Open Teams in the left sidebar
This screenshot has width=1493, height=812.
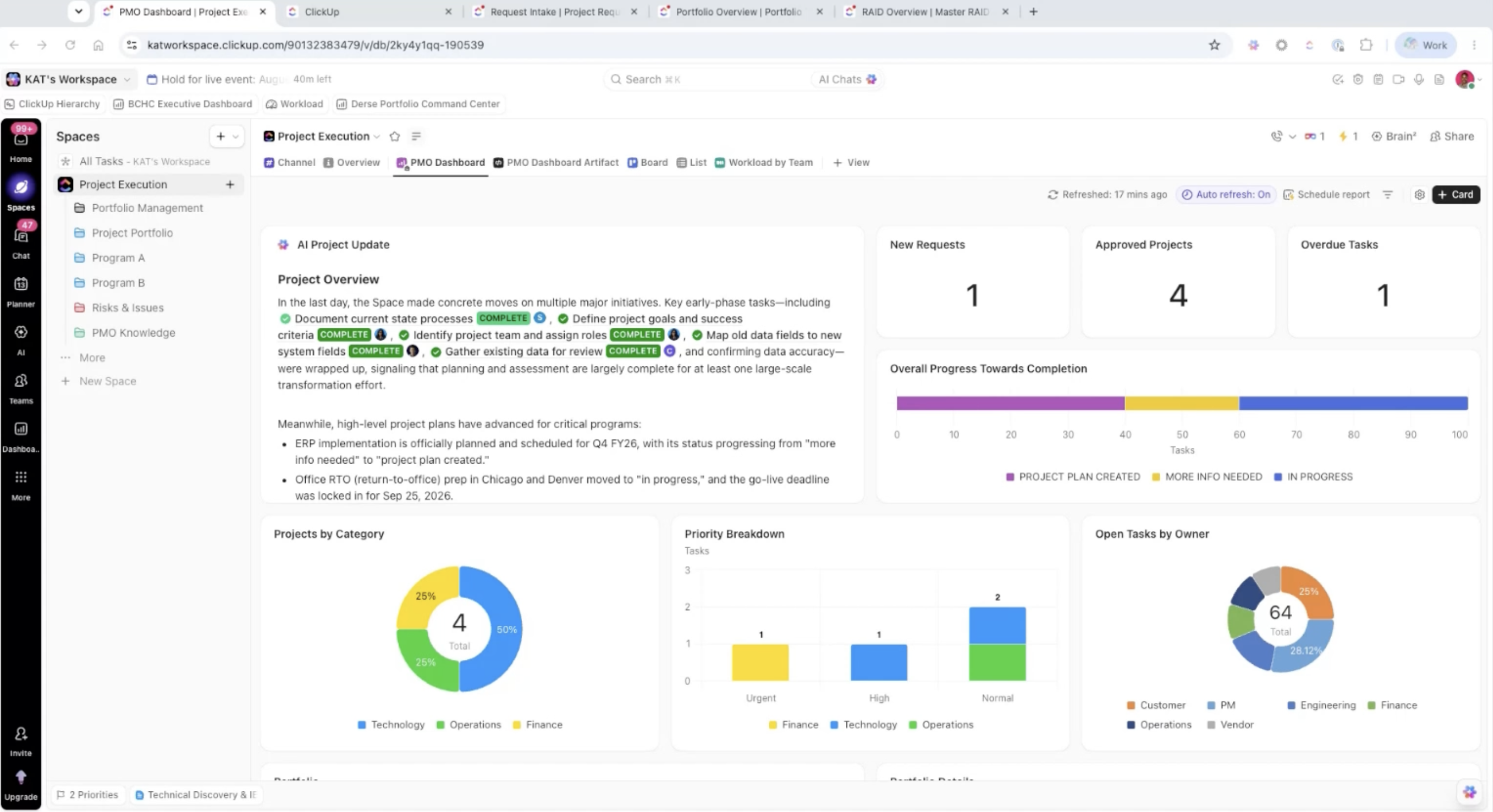(x=21, y=387)
